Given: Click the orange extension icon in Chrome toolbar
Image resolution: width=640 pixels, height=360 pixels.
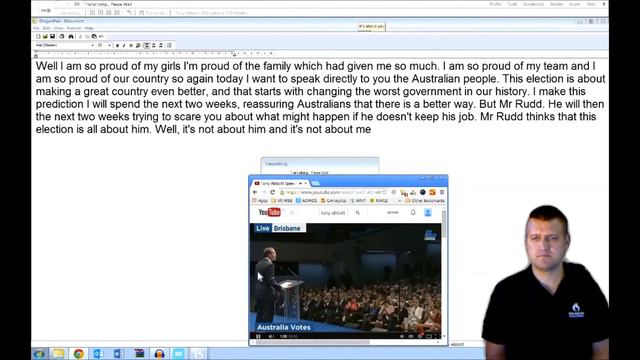Looking at the screenshot, I should (432, 192).
